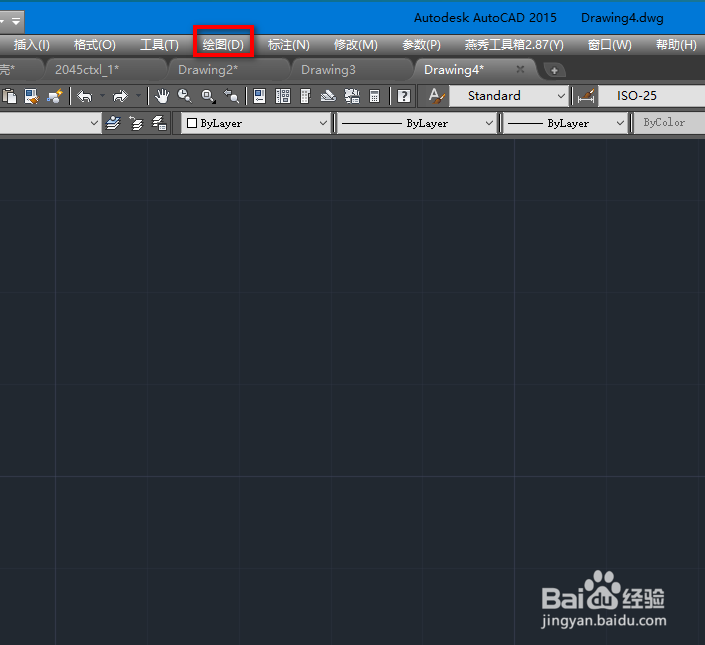Screen dimensions: 705x645
Task: Open the Properties palette
Action: pyautogui.click(x=259, y=96)
